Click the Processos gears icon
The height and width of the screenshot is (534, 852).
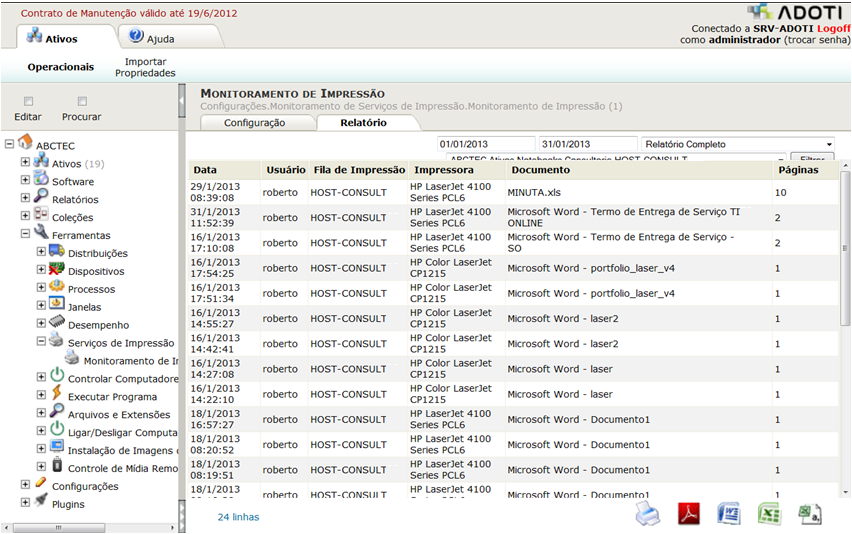(57, 286)
